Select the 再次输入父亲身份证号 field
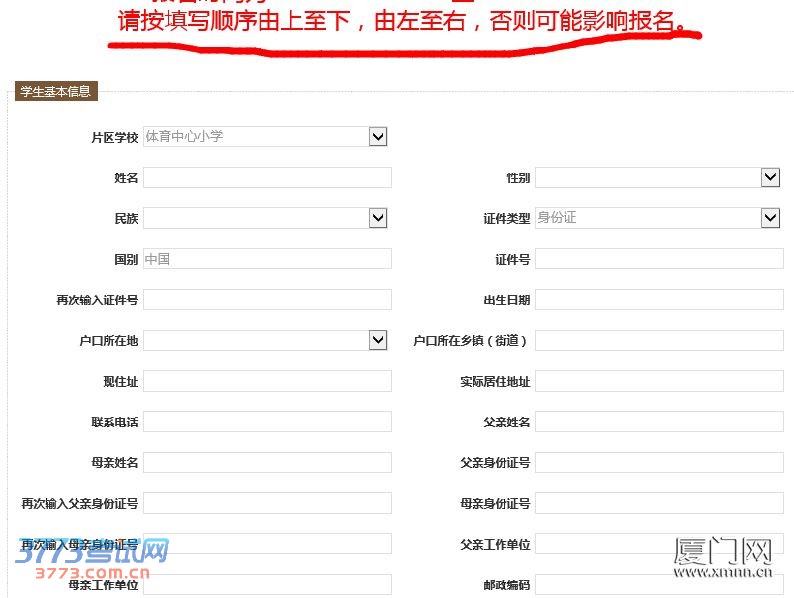Image resolution: width=794 pixels, height=598 pixels. (x=267, y=503)
